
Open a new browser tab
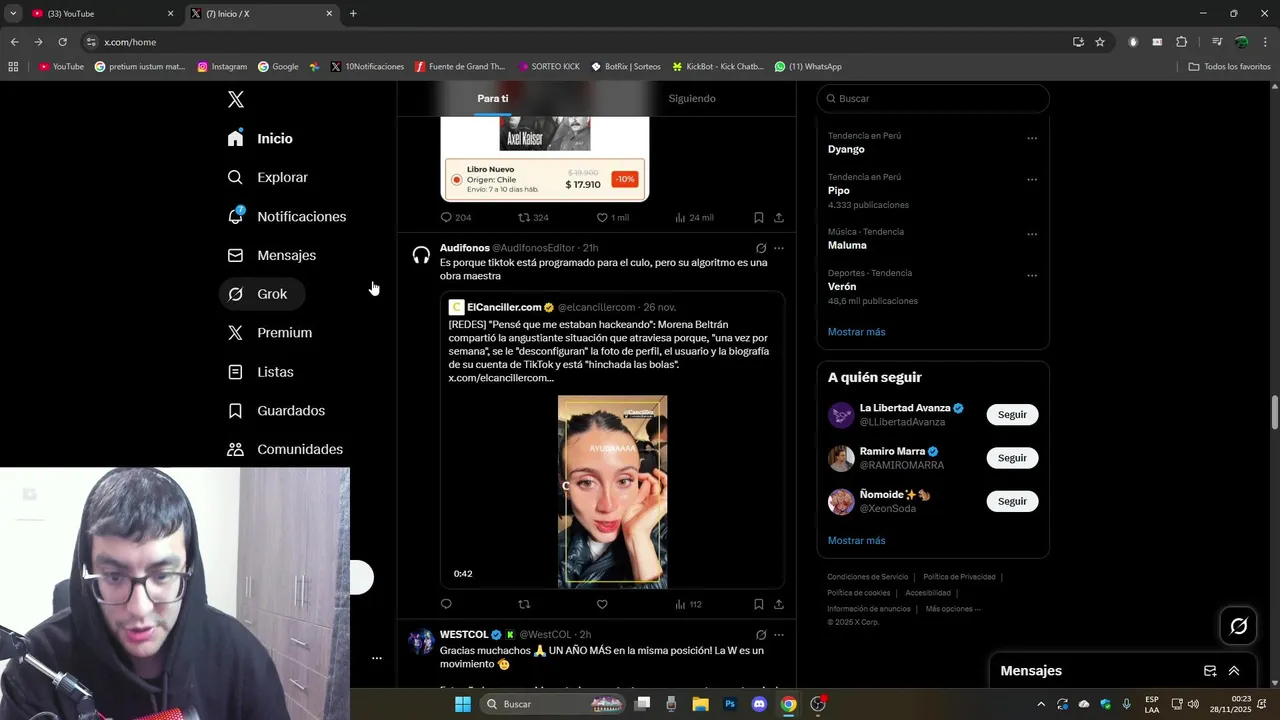pyautogui.click(x=353, y=14)
